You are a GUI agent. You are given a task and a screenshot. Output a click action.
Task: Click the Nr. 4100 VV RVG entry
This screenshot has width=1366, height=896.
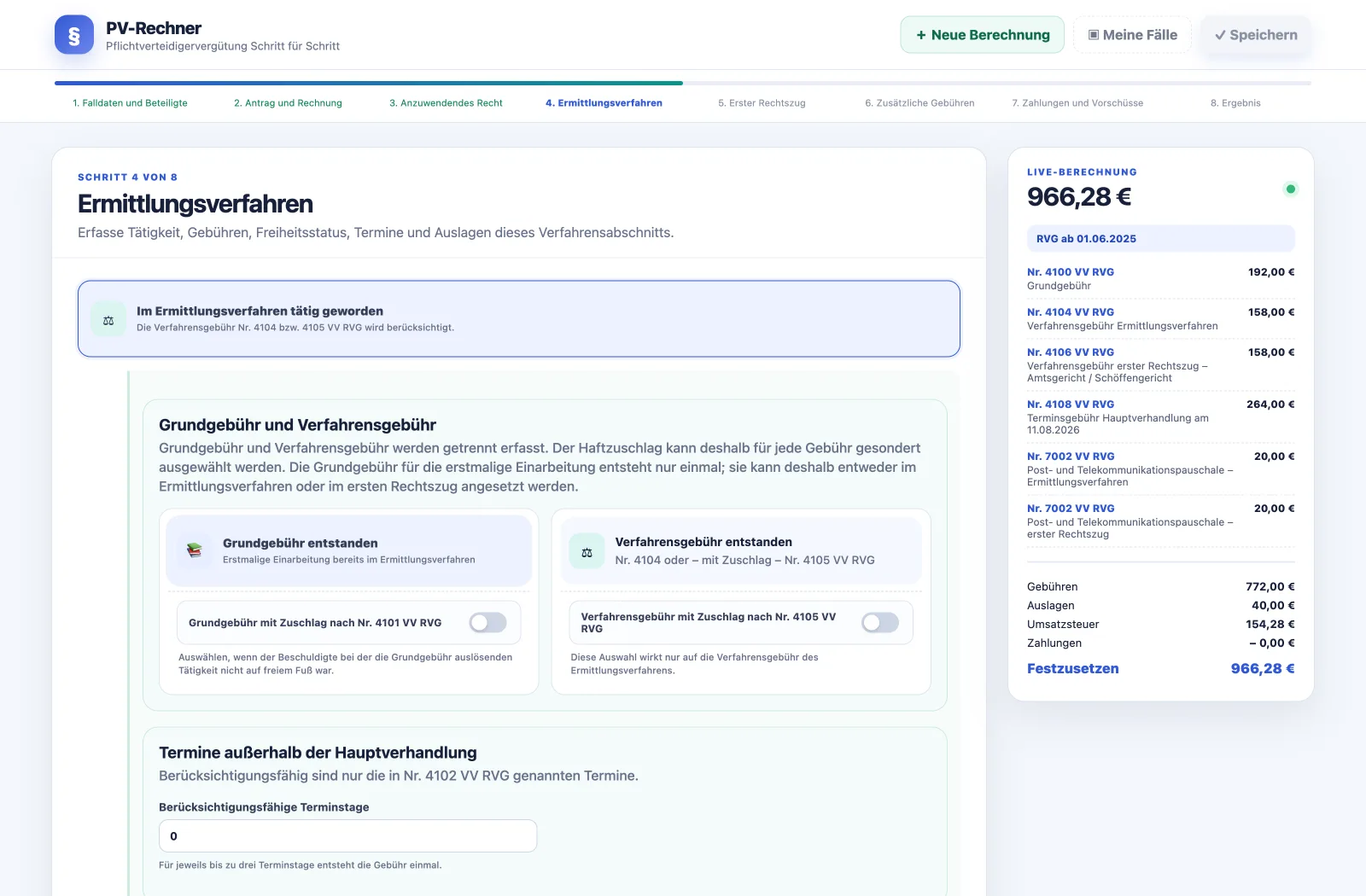1160,278
